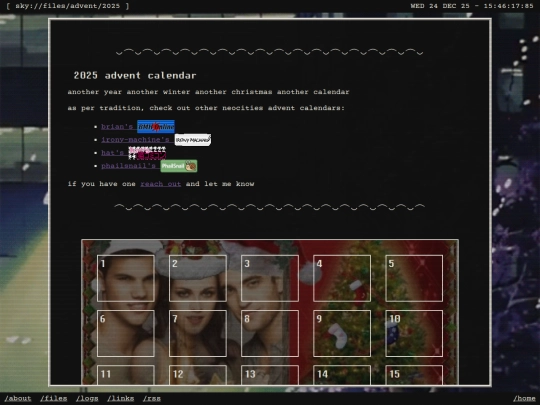Open advent calendar door 5

coord(414,278)
